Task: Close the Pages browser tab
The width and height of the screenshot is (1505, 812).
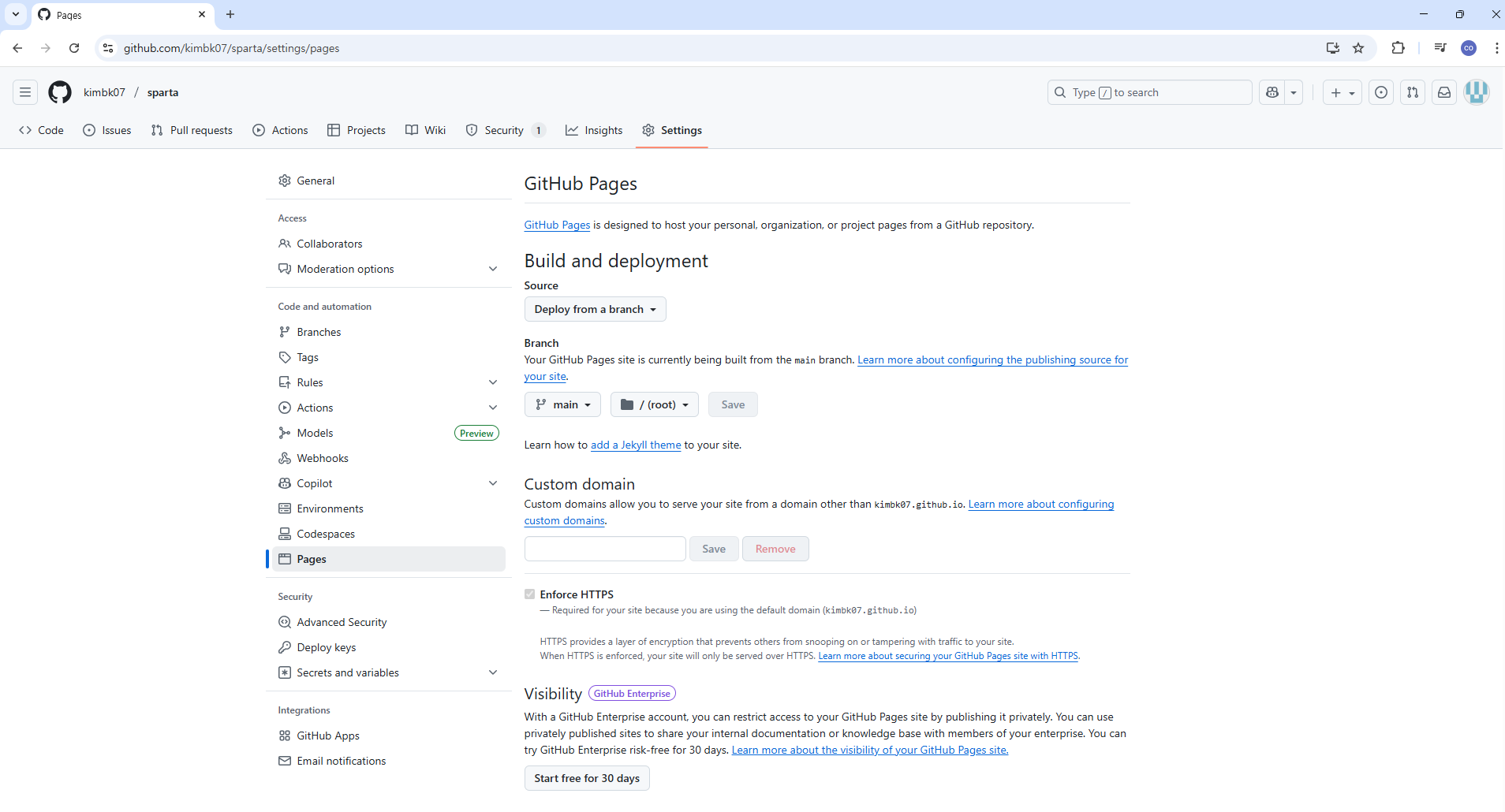Action: pos(202,14)
